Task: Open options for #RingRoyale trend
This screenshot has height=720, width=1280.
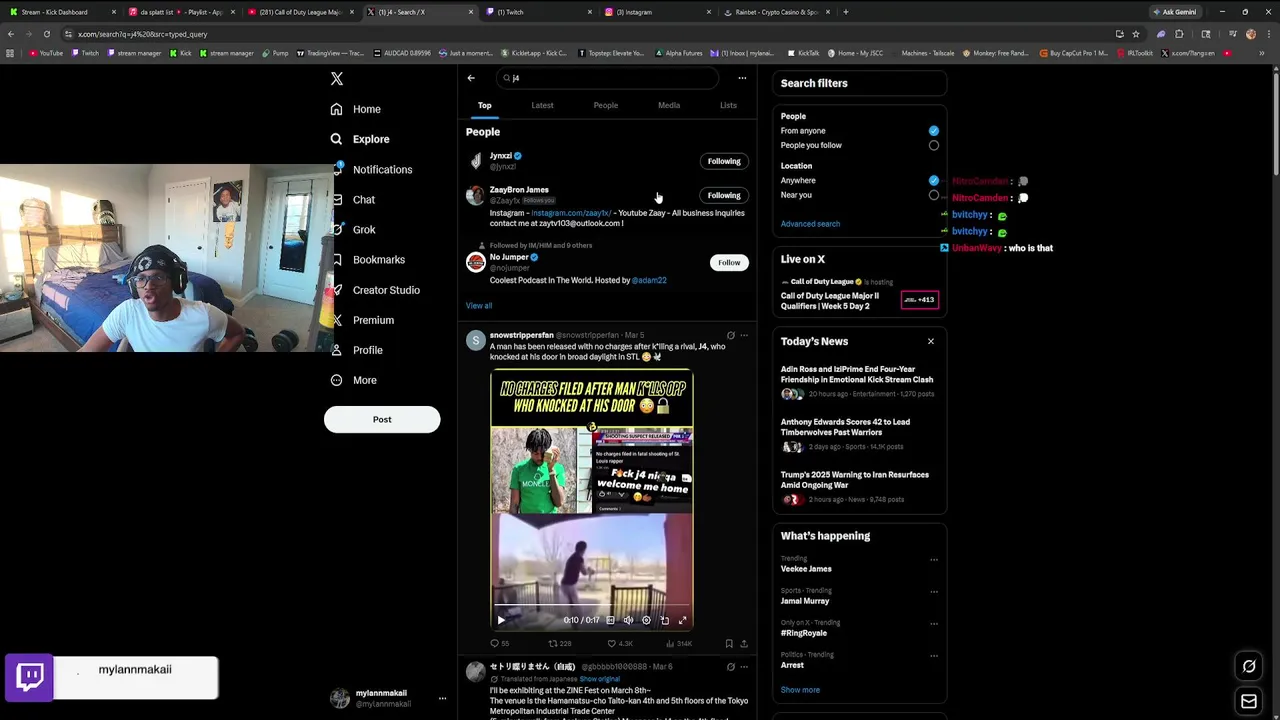Action: [x=934, y=624]
